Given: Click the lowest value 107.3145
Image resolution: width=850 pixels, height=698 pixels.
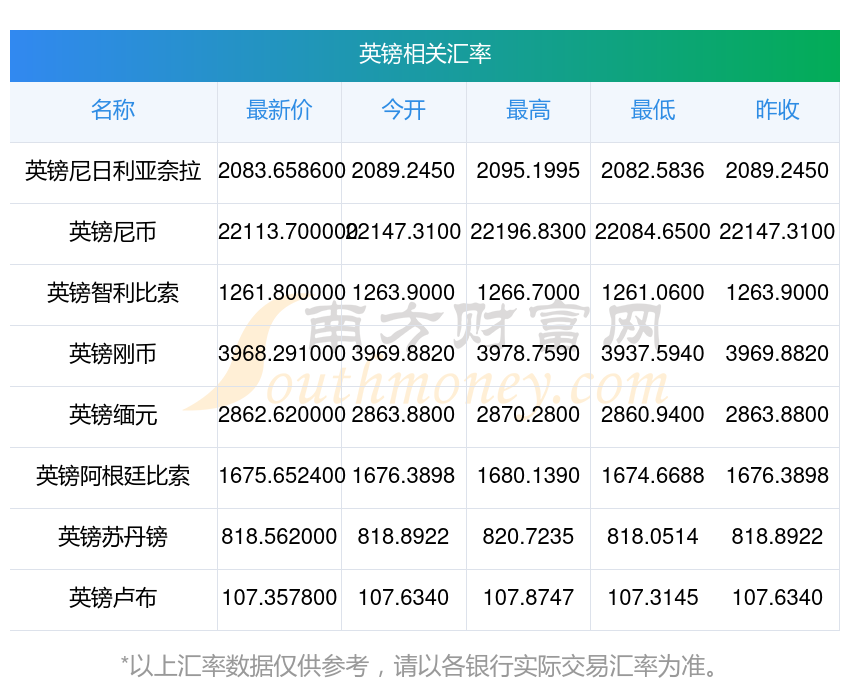Looking at the screenshot, I should click(x=653, y=598).
